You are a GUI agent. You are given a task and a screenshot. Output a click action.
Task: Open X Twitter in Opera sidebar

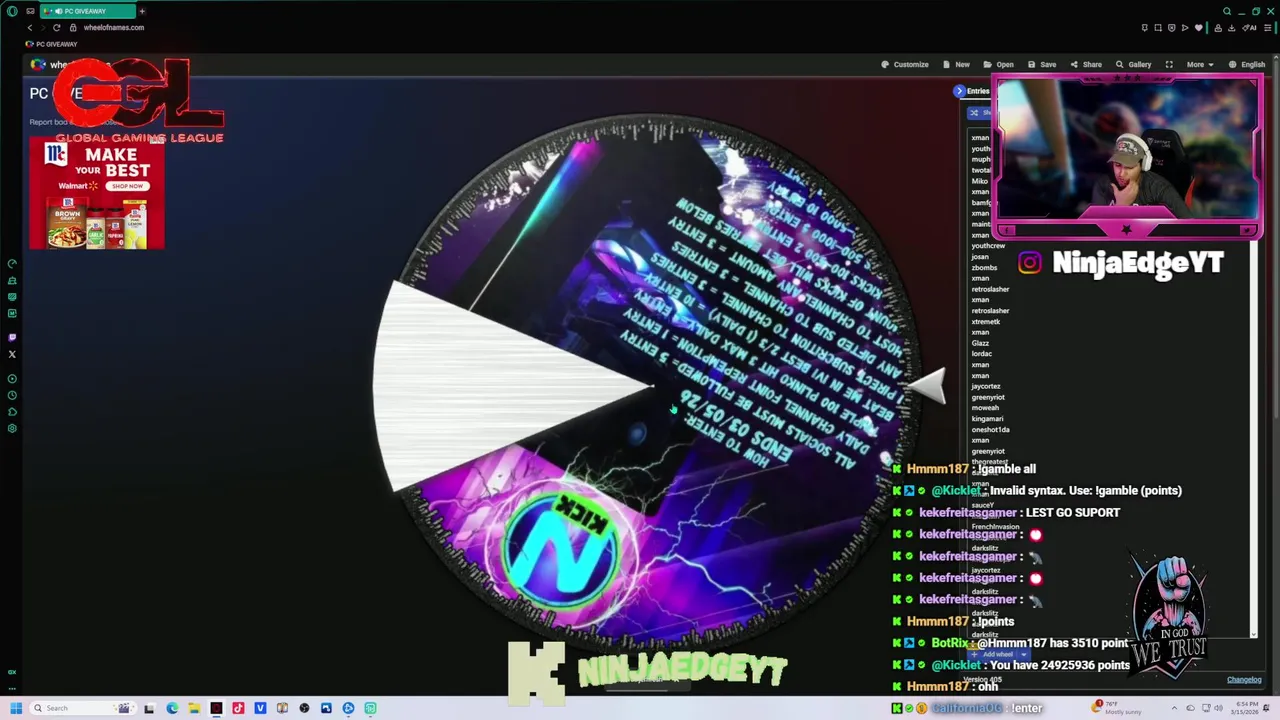point(12,354)
